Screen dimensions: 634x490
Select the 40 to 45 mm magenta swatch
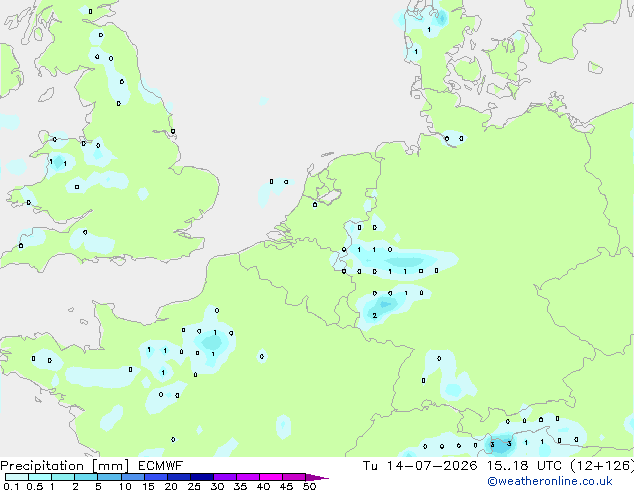pyautogui.click(x=271, y=477)
